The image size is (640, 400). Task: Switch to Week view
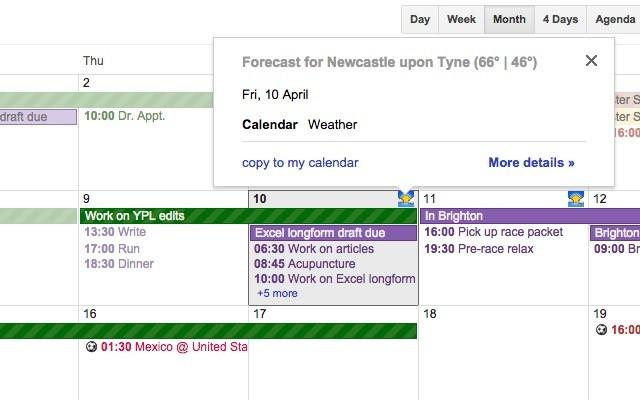[x=461, y=19]
